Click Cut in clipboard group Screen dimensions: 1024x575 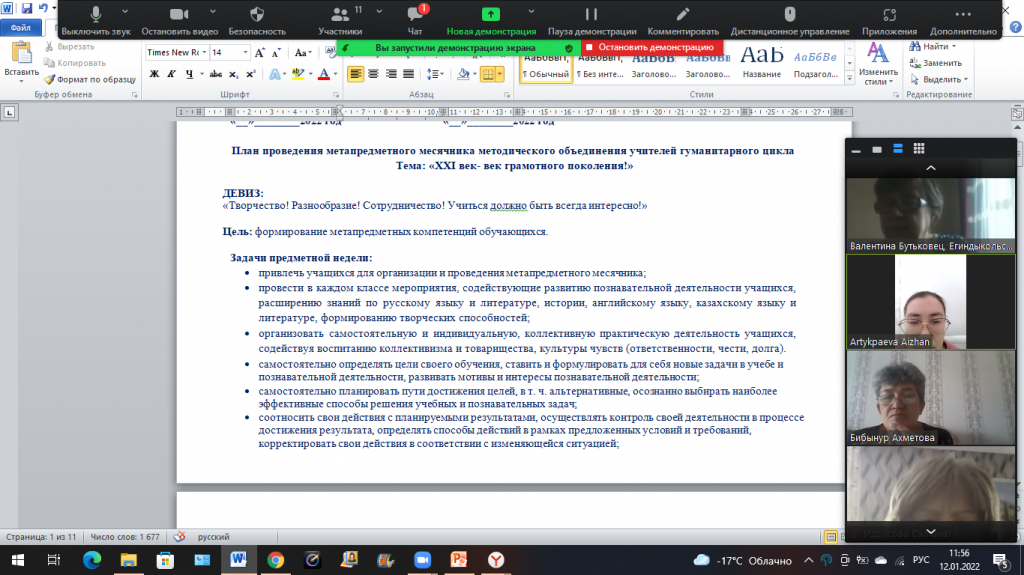(x=69, y=47)
